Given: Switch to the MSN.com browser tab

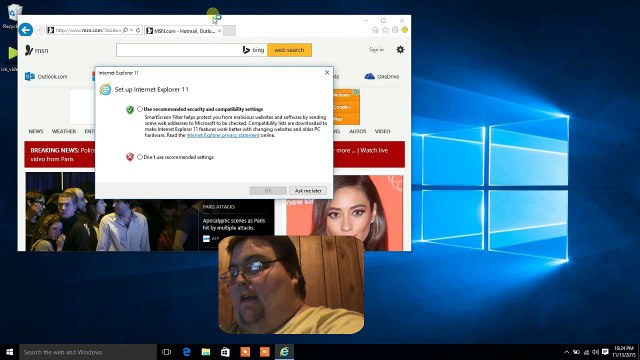Looking at the screenshot, I should (x=184, y=31).
